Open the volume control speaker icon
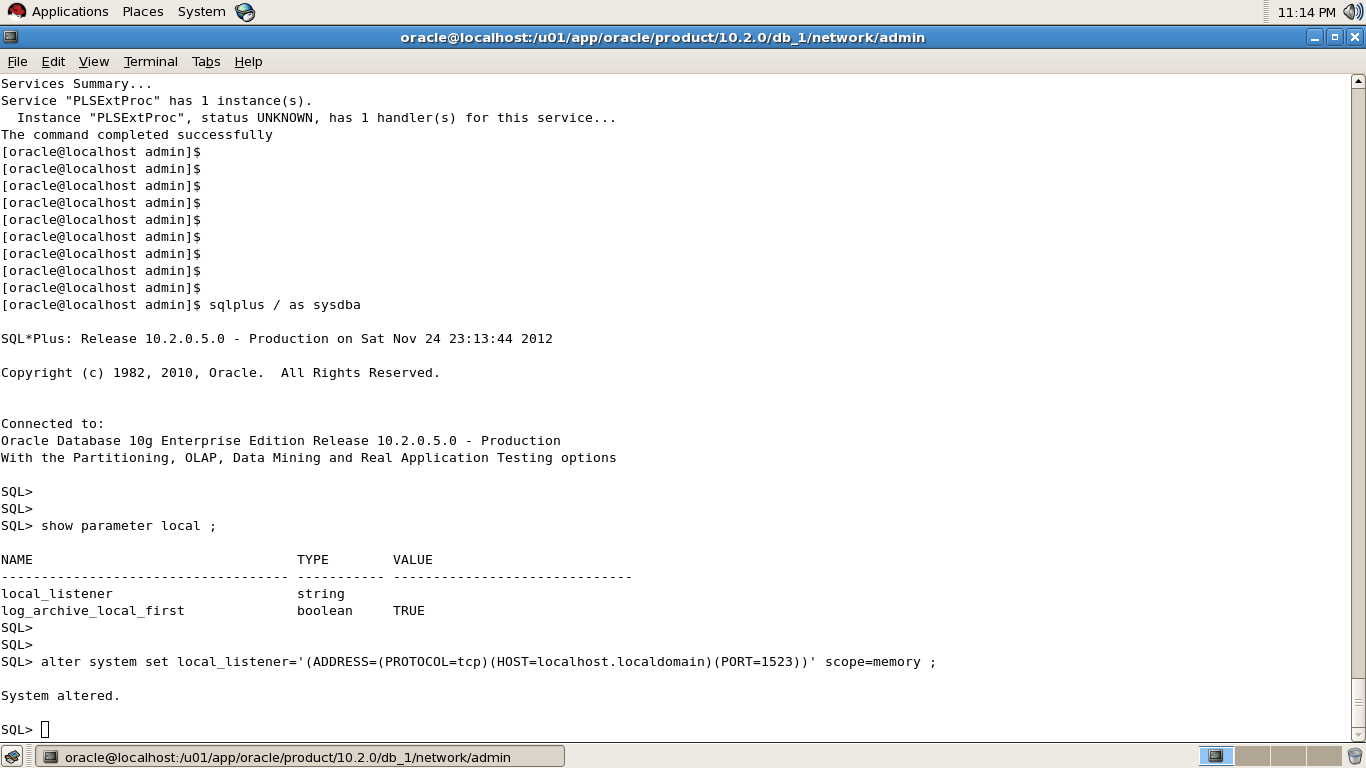1366x768 pixels. coord(1351,12)
